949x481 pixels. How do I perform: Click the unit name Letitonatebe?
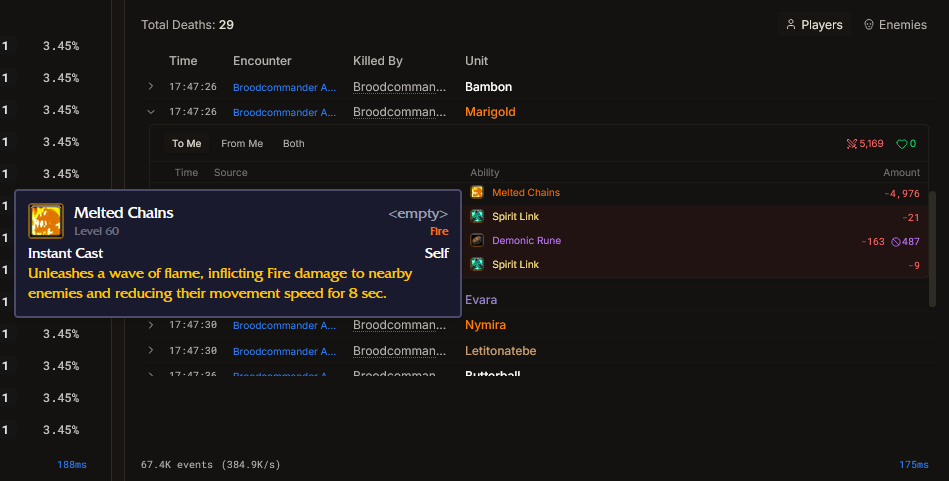click(501, 350)
